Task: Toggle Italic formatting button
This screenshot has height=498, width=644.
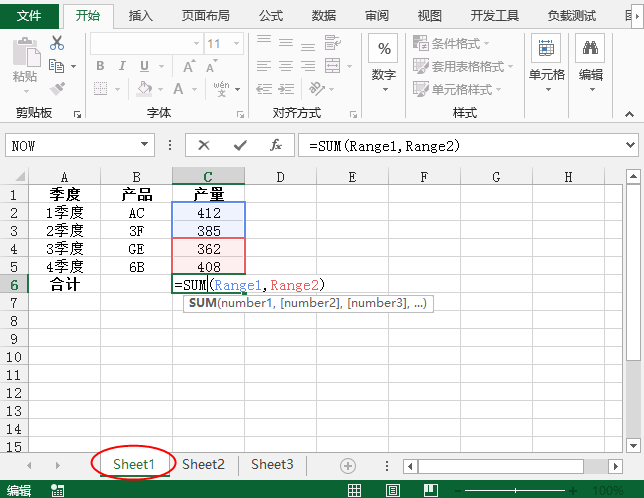Action: (x=122, y=66)
